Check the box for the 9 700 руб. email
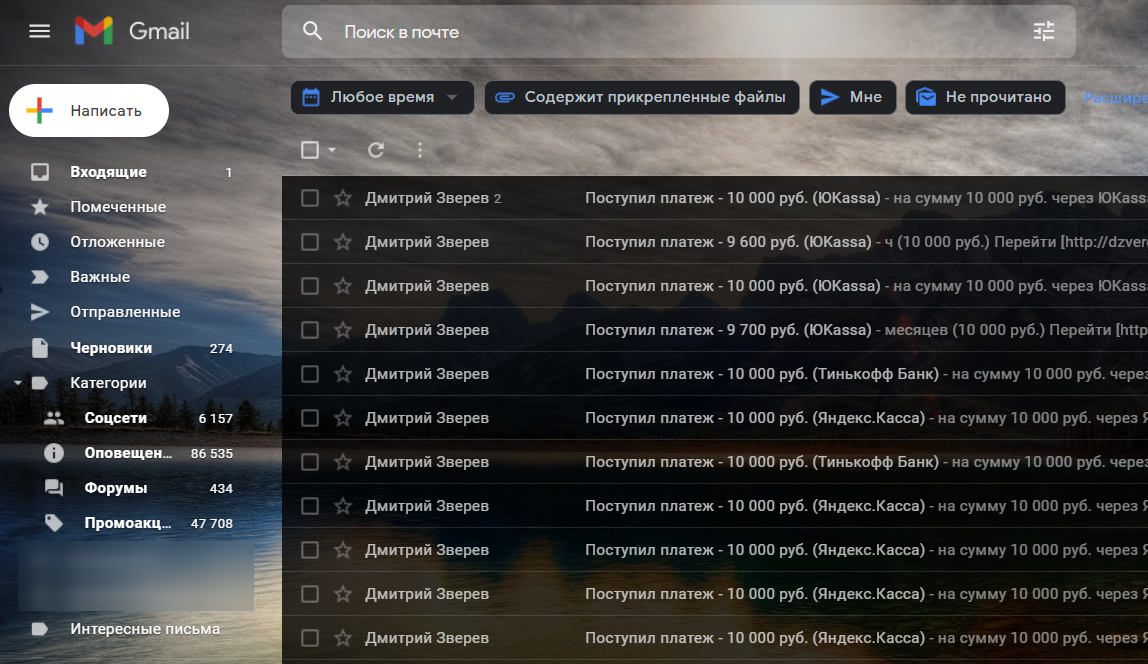This screenshot has height=664, width=1148. 310,329
